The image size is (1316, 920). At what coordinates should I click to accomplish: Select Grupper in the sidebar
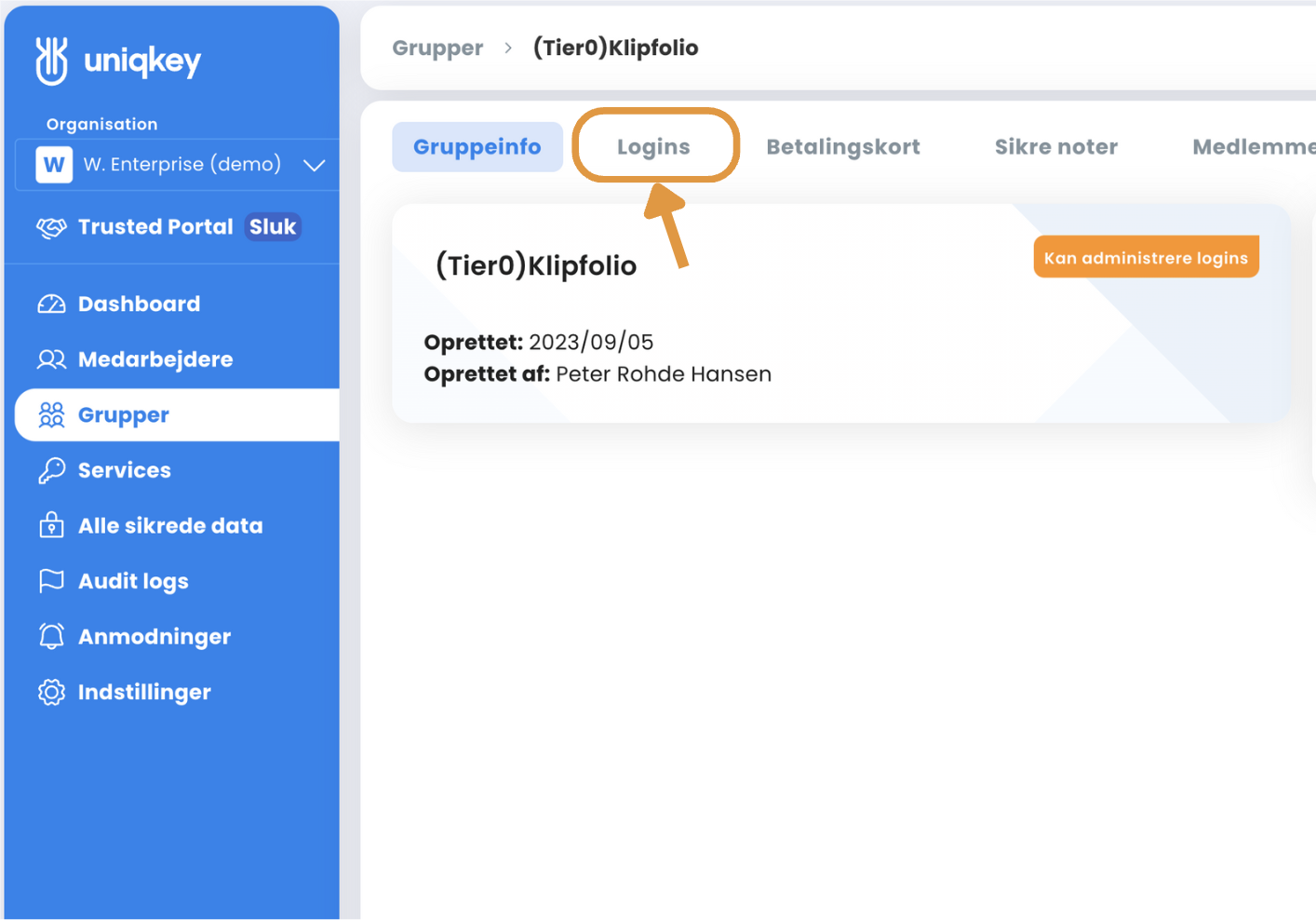[177, 415]
